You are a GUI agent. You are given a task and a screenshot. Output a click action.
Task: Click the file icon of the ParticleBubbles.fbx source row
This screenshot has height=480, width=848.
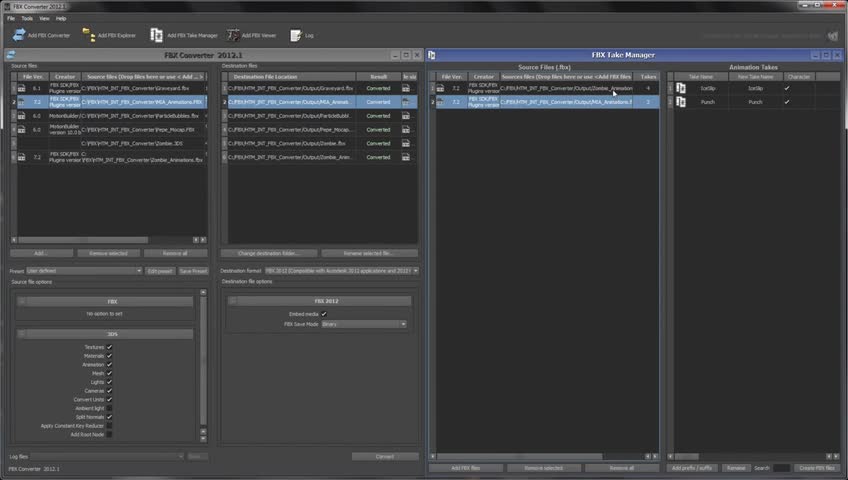tap(22, 116)
